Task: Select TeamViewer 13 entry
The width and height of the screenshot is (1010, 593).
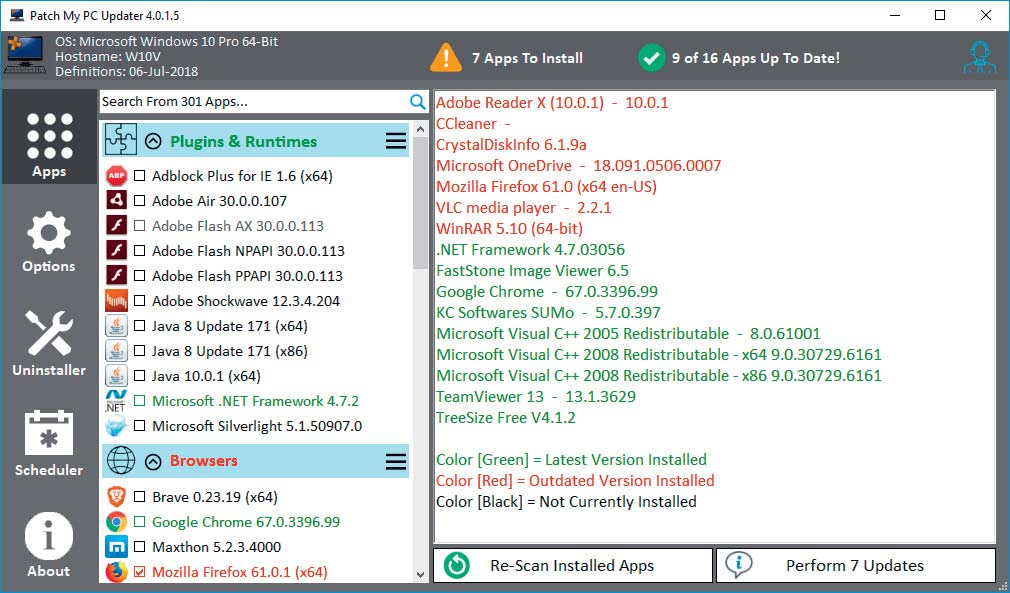Action: 536,397
